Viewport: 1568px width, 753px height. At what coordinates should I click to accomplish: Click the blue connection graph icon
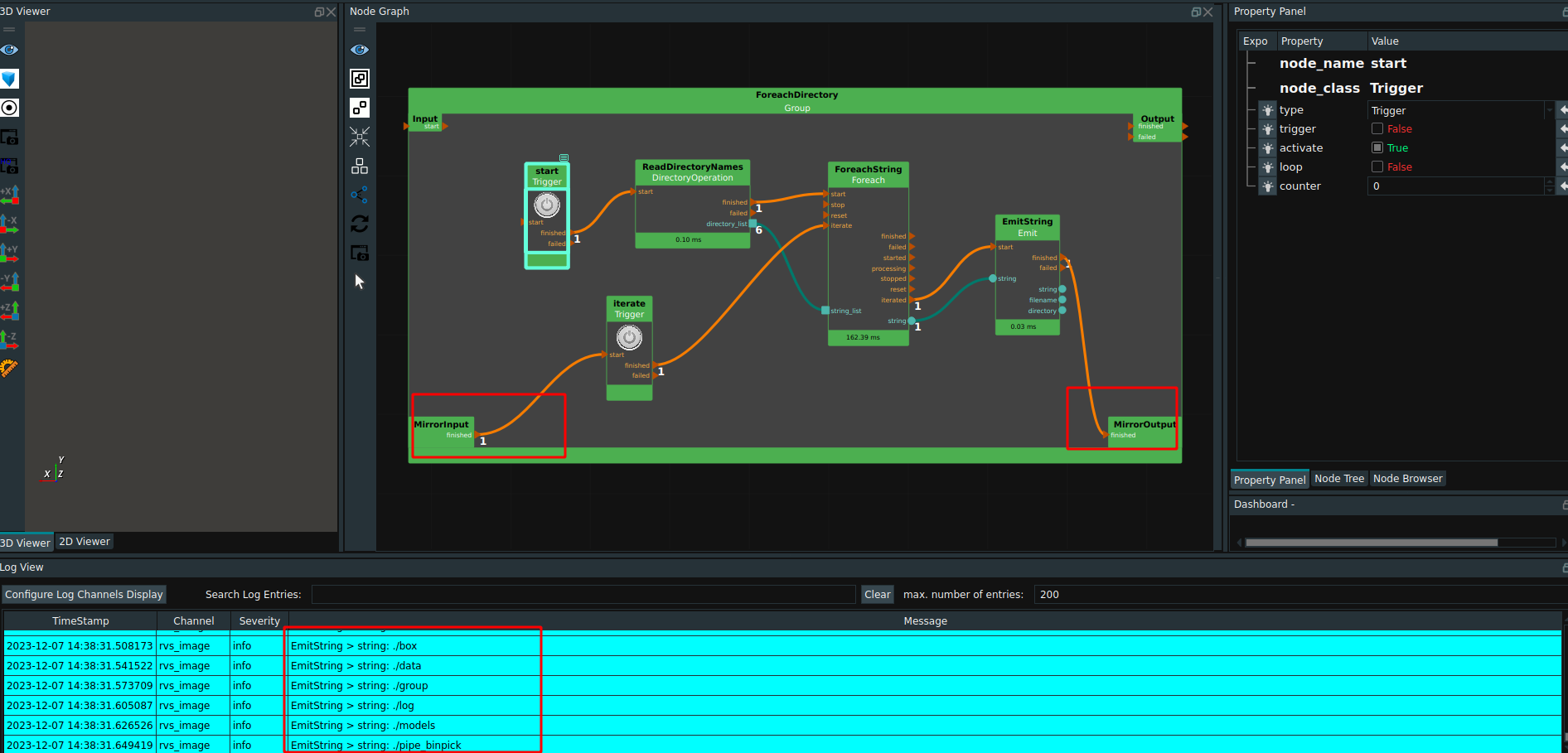coord(360,195)
